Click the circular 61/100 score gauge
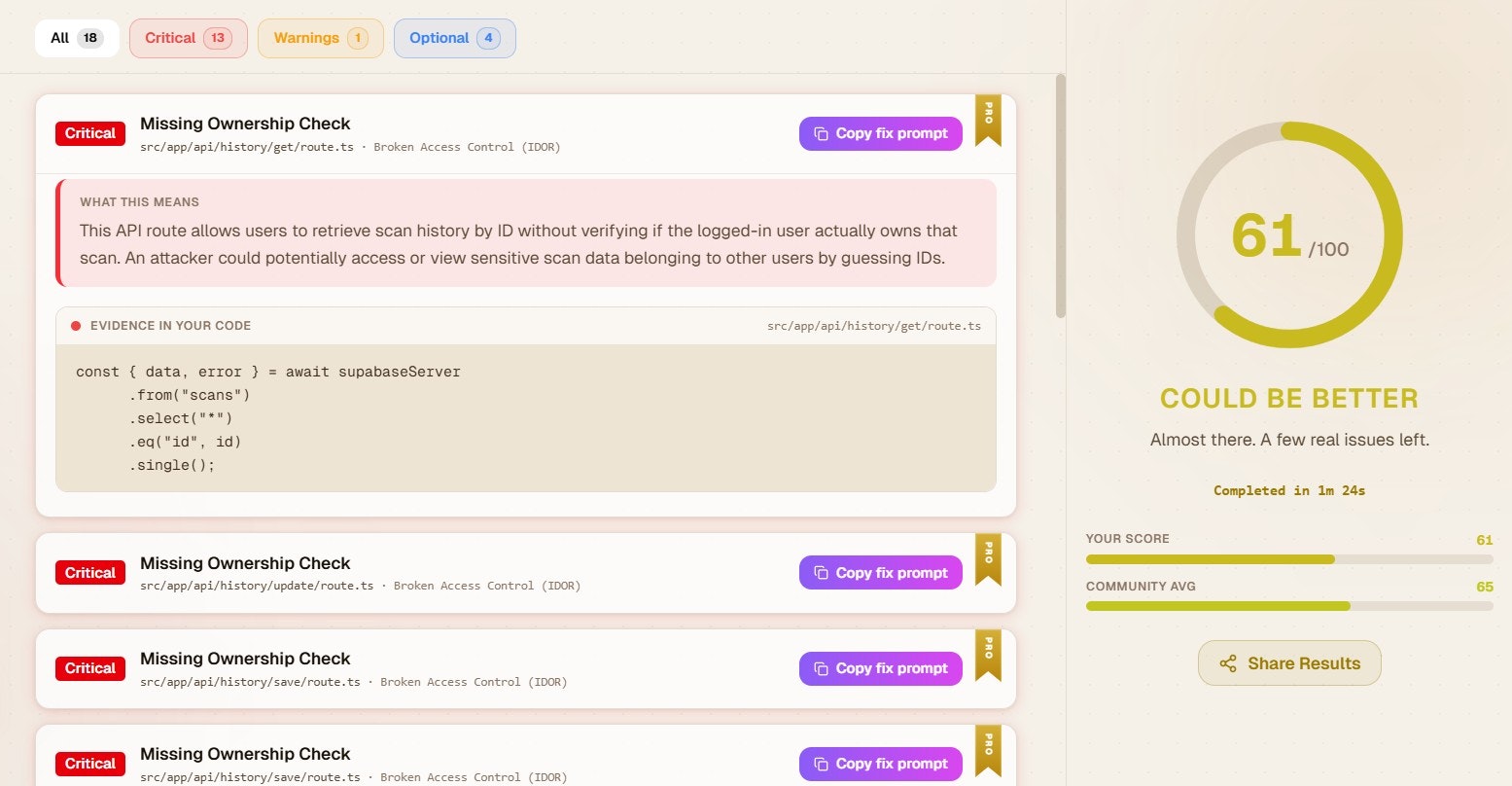This screenshot has height=786, width=1512. (x=1289, y=234)
